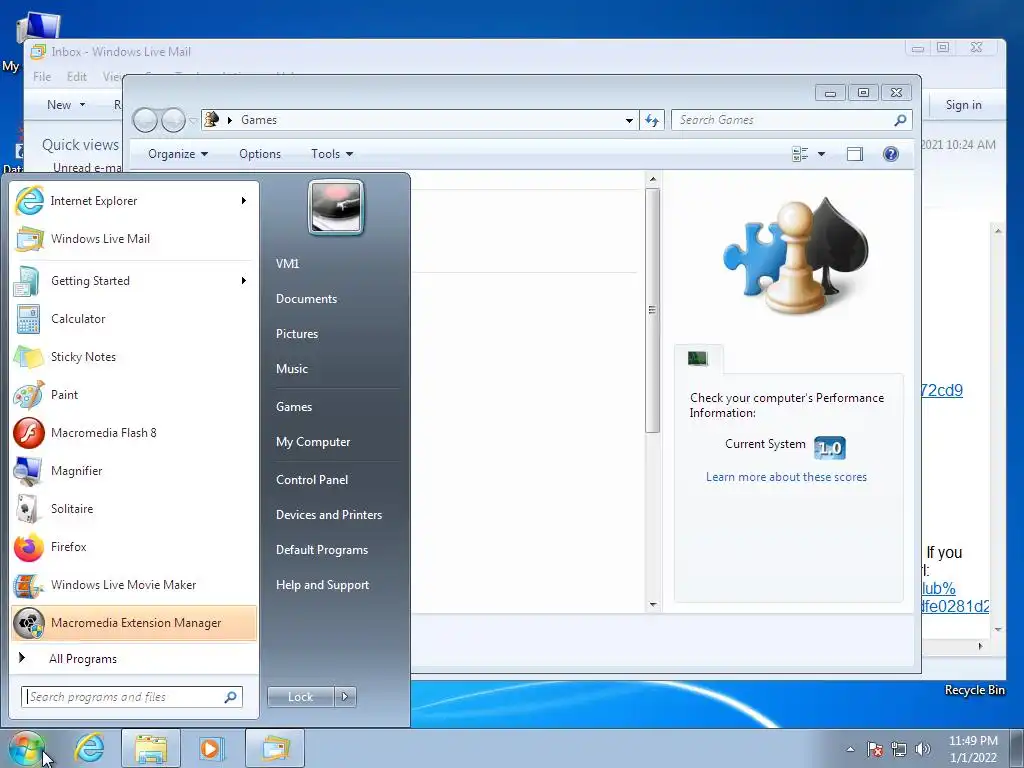Image resolution: width=1024 pixels, height=768 pixels.
Task: Click New in Windows Live Mail toolbar
Action: coord(59,104)
